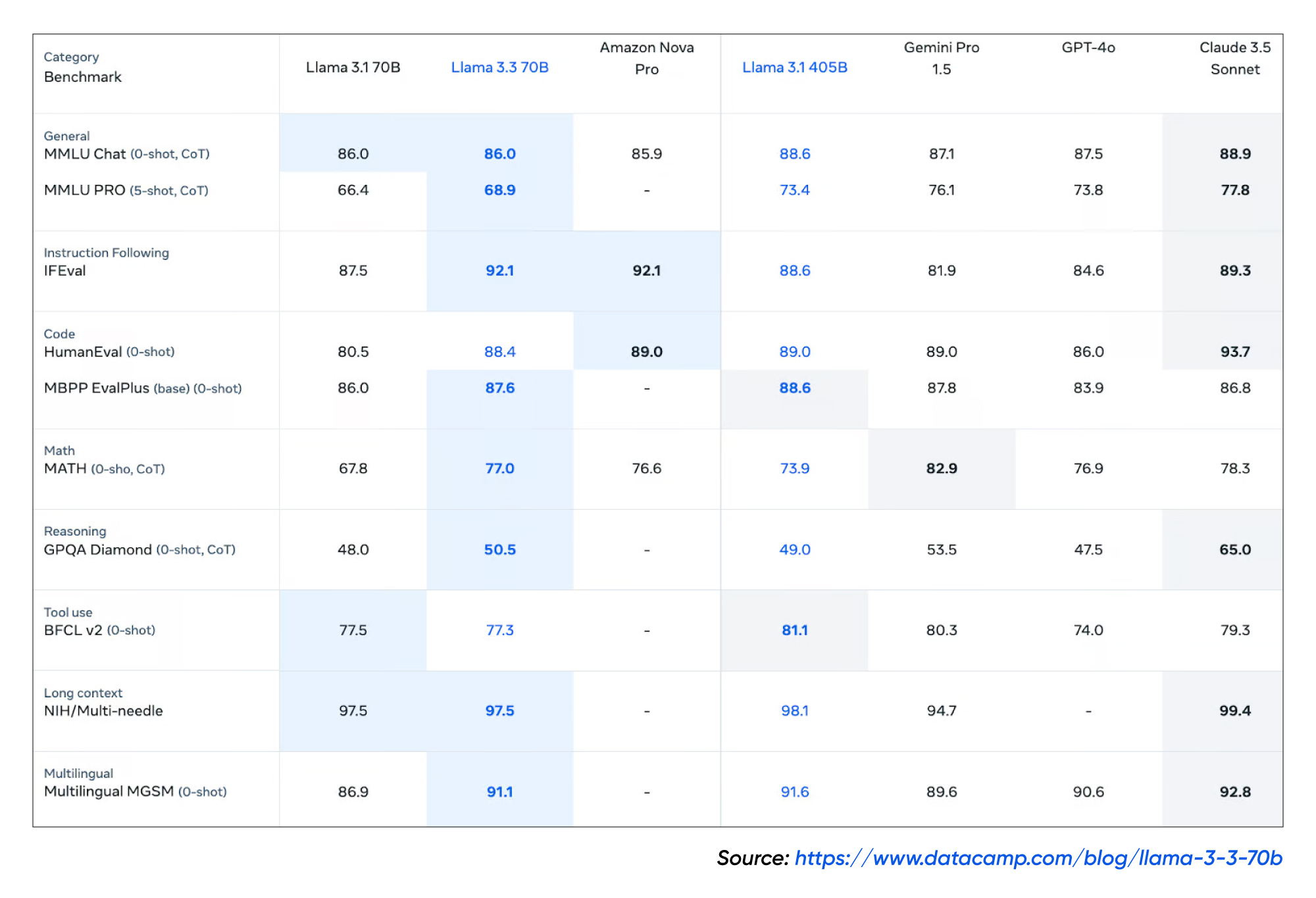Viewport: 1316px width, 898px height.
Task: Select the Claude 3.5 Sonnet column header
Action: (1234, 58)
